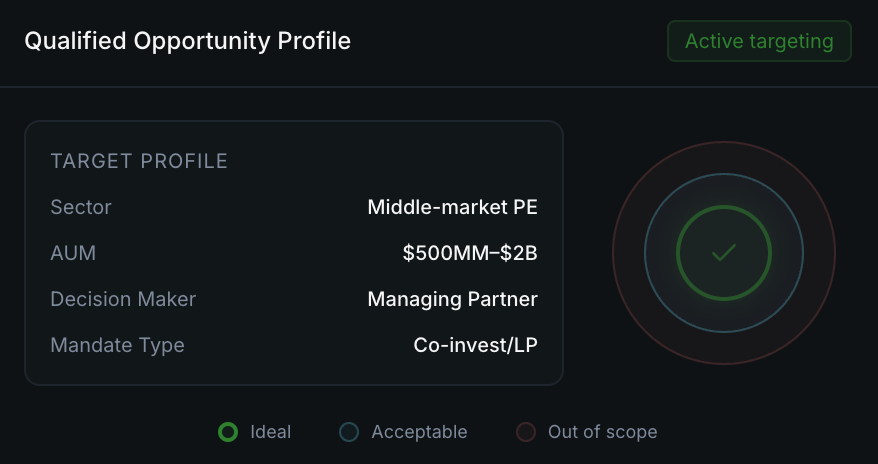Click the Mandate Type field label
This screenshot has height=464, width=878.
coord(117,345)
